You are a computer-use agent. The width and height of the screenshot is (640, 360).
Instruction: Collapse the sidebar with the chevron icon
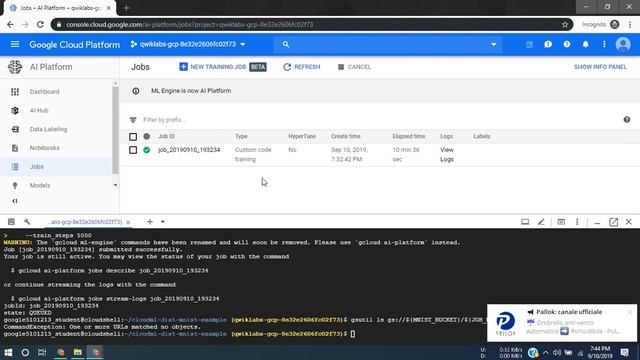coord(15,201)
